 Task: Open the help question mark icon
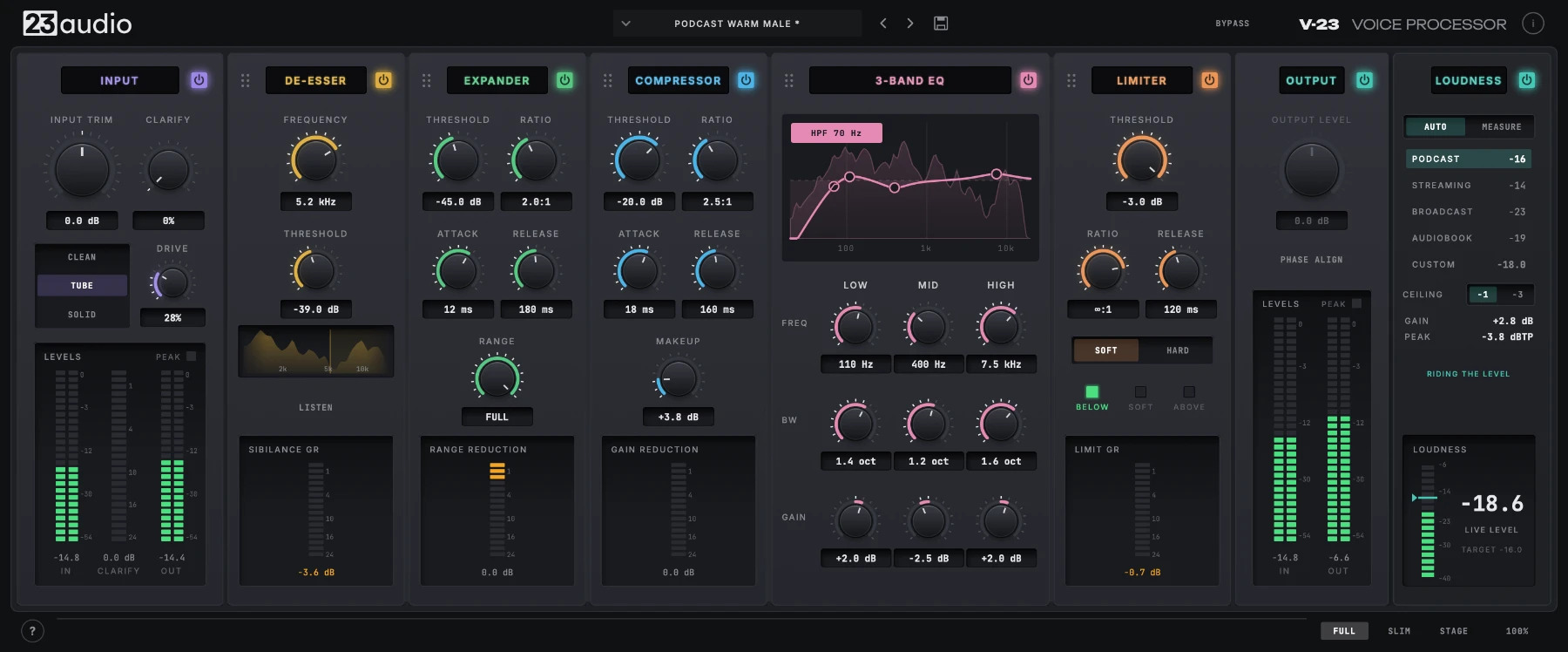pyautogui.click(x=32, y=631)
